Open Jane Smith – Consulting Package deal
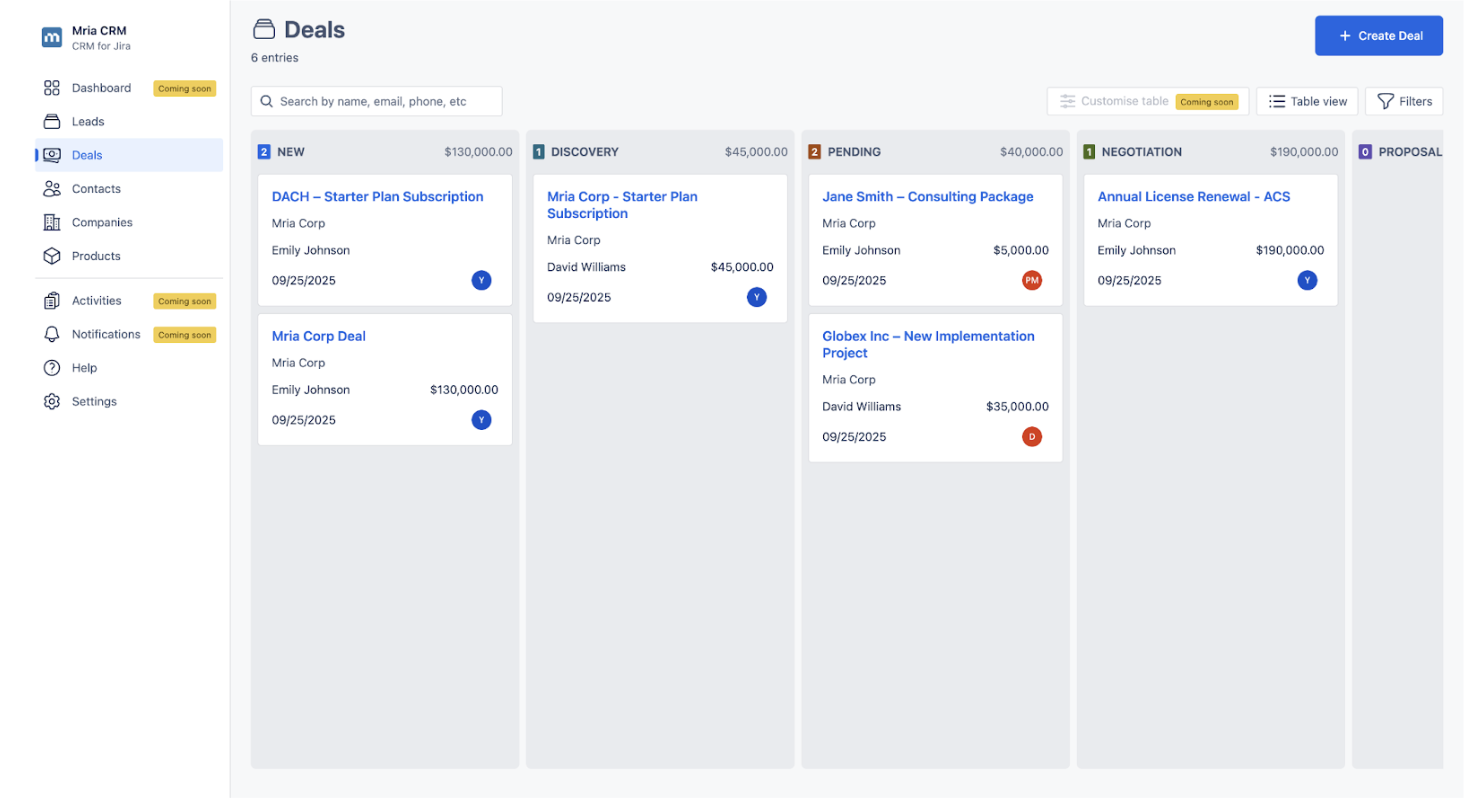Image resolution: width=1466 pixels, height=798 pixels. click(x=928, y=197)
